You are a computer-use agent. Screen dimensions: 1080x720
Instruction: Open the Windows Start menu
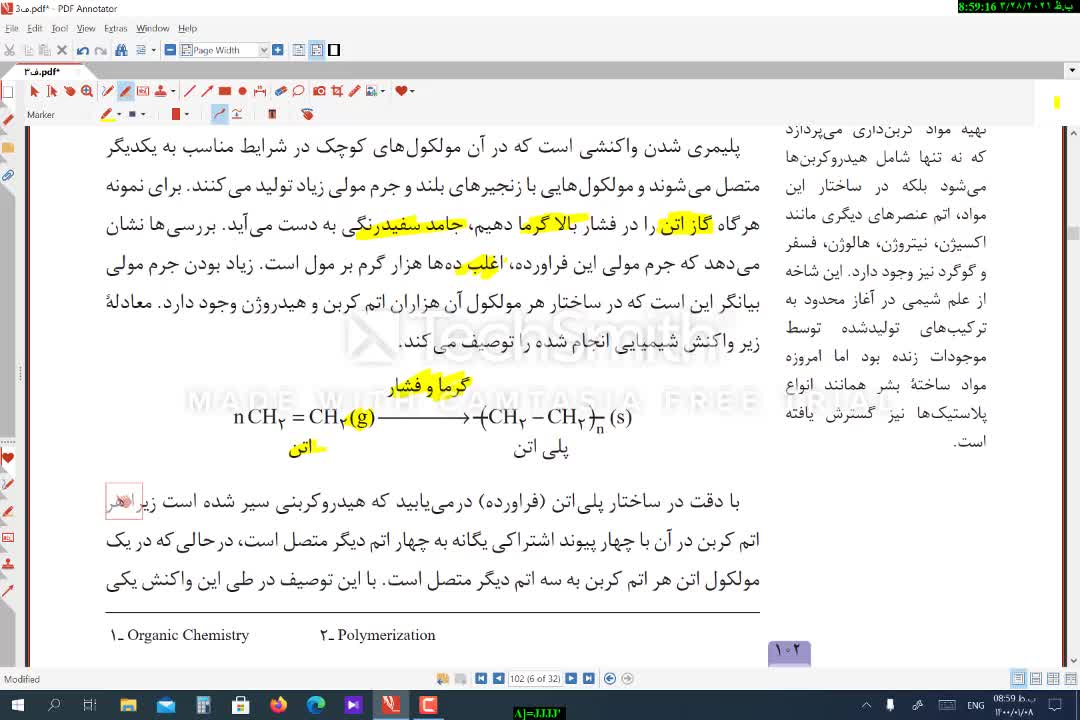coord(17,705)
